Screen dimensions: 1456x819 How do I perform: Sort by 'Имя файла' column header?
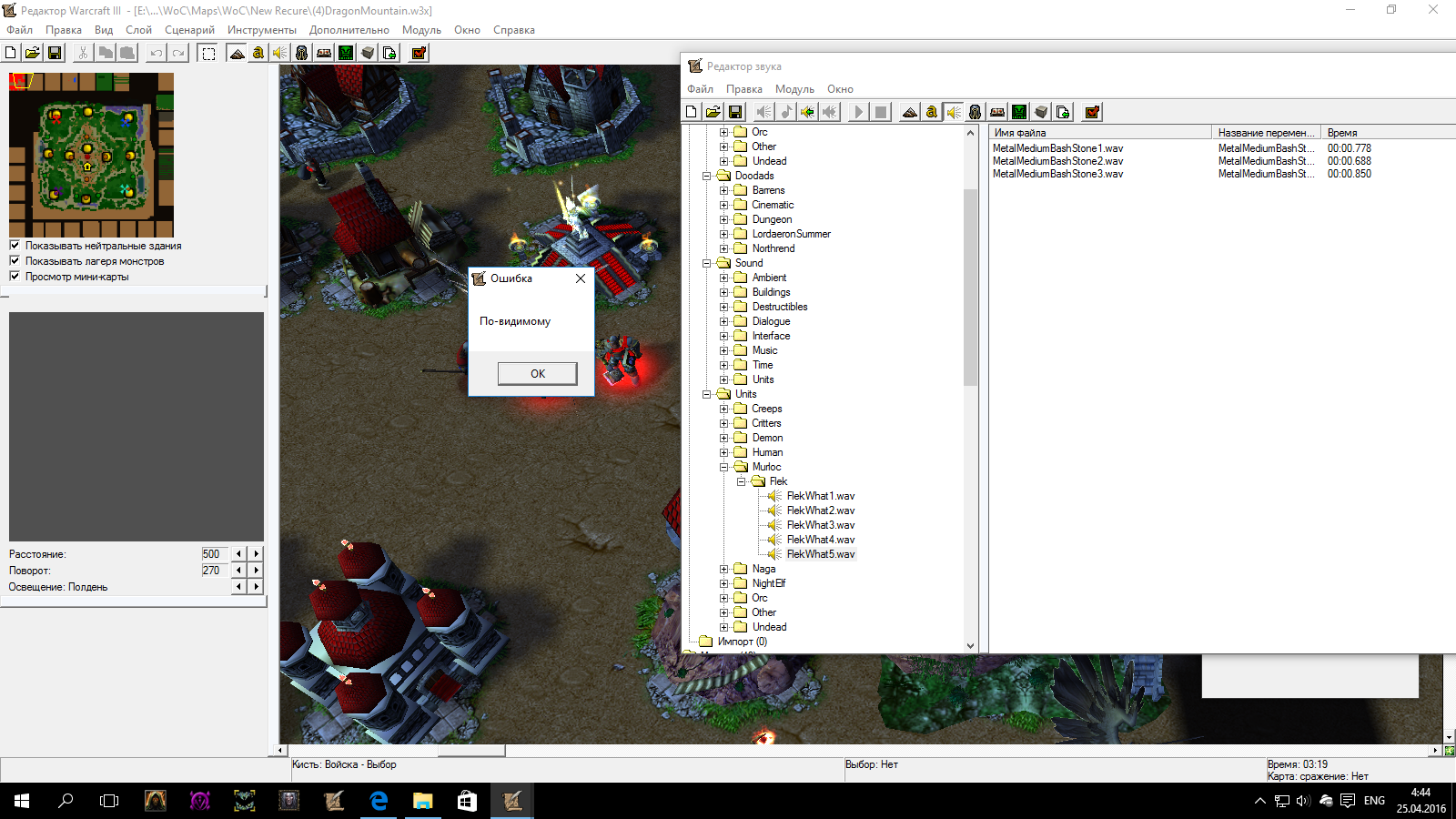(x=1100, y=132)
